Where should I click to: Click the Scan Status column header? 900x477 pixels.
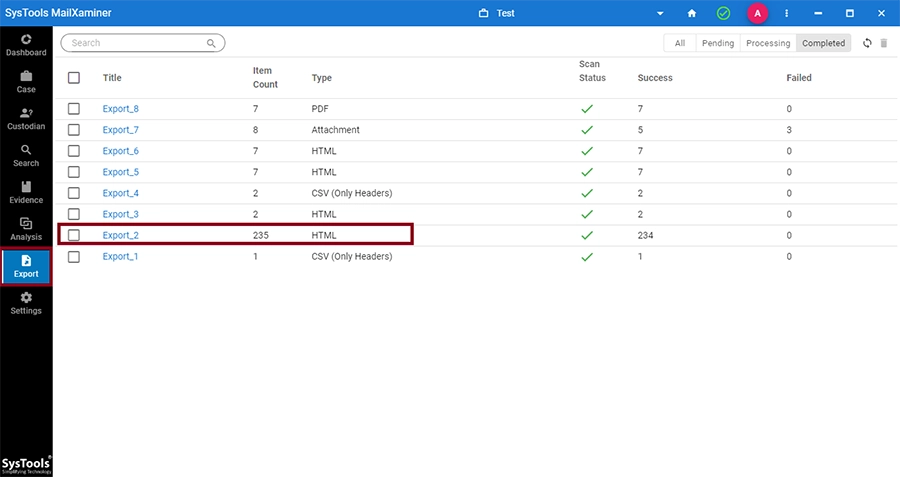592,71
